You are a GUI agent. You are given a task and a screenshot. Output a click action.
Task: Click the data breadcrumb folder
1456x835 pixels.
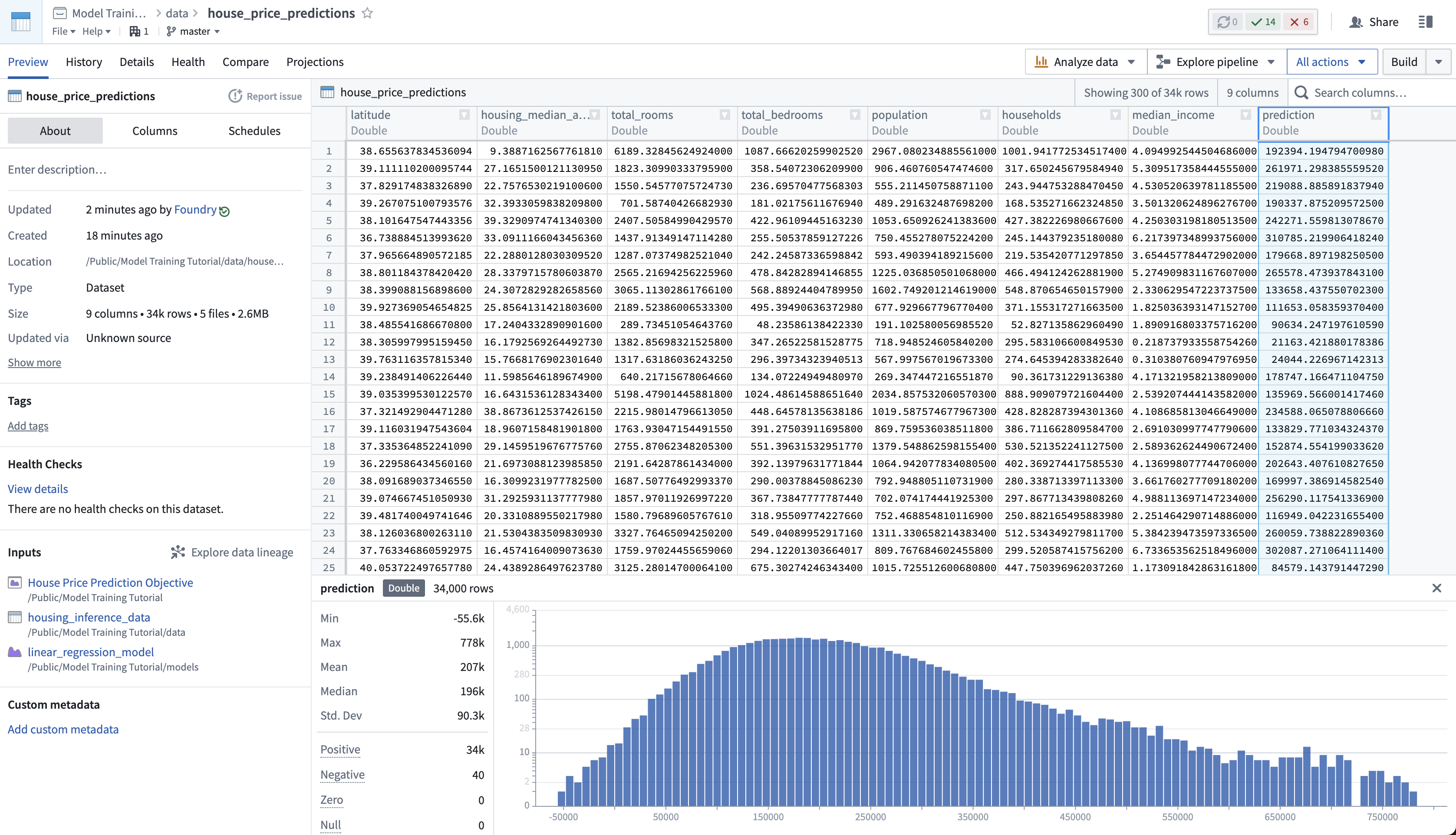[177, 13]
